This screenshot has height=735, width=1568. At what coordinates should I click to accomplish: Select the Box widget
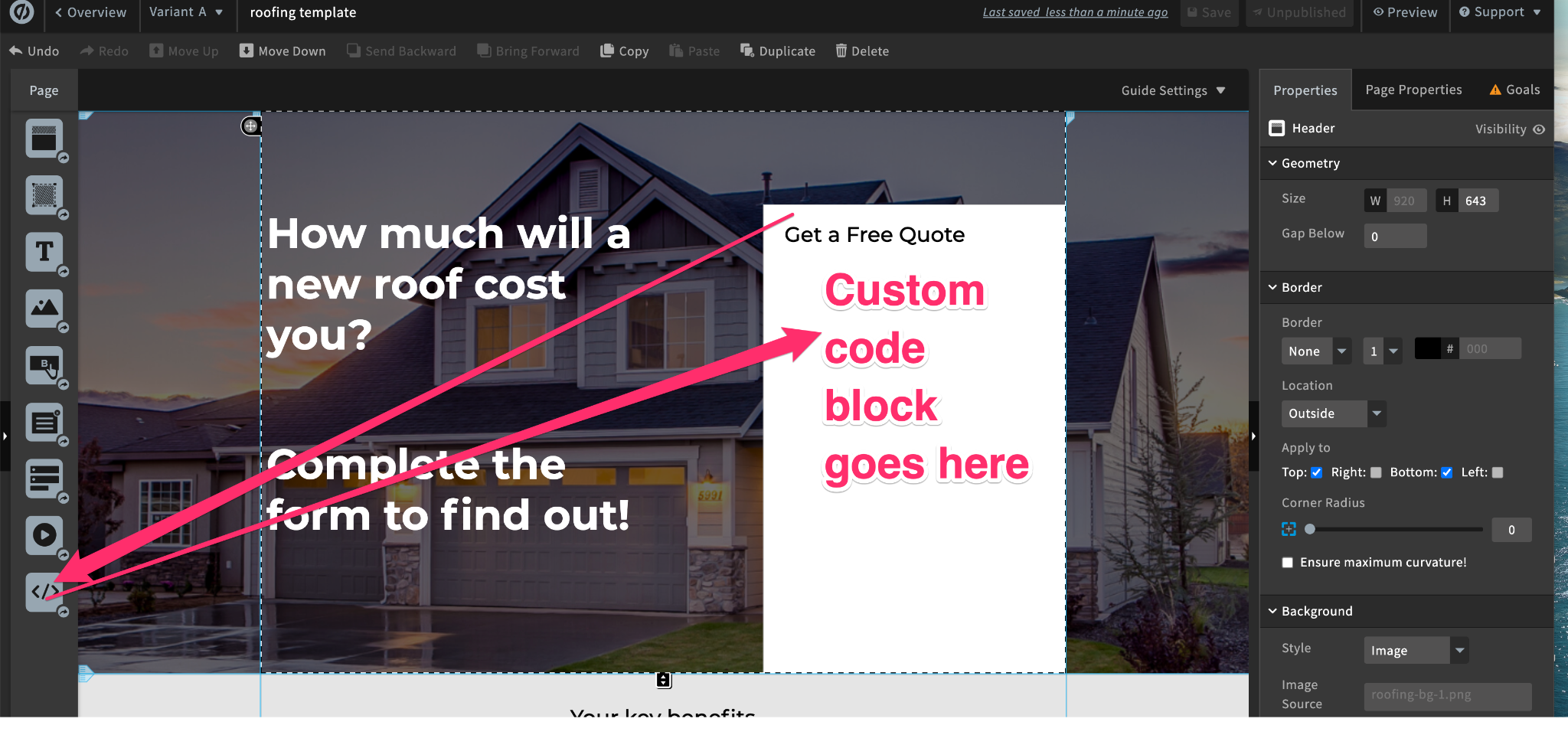click(44, 195)
